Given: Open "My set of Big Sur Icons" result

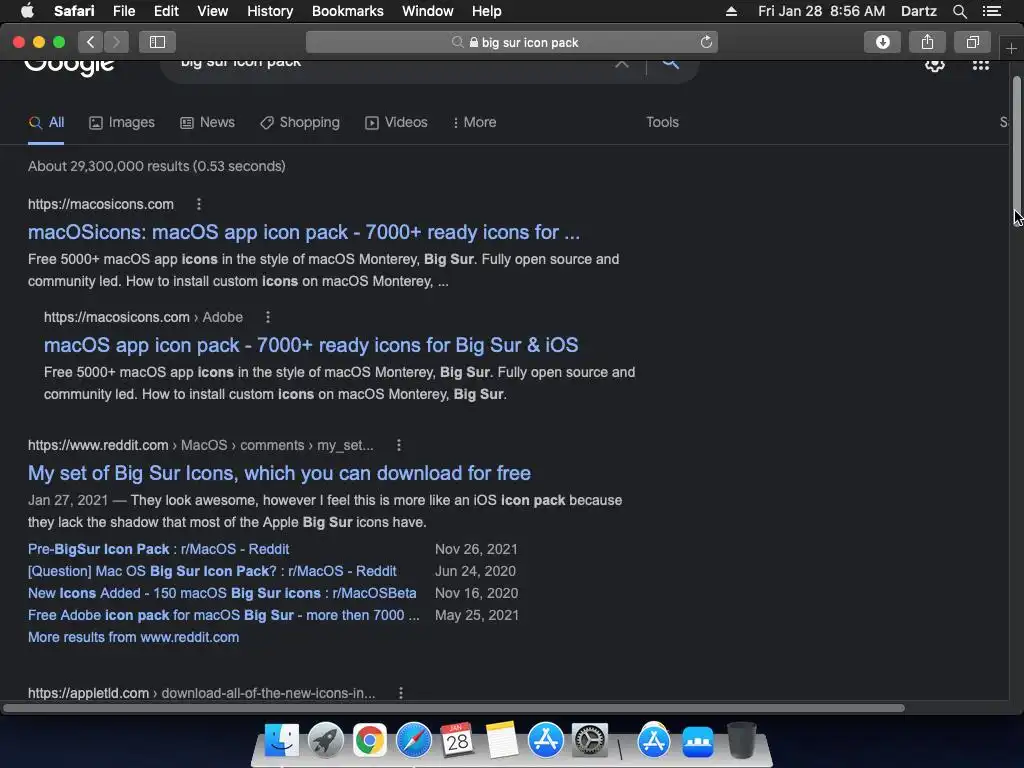Looking at the screenshot, I should click(280, 473).
